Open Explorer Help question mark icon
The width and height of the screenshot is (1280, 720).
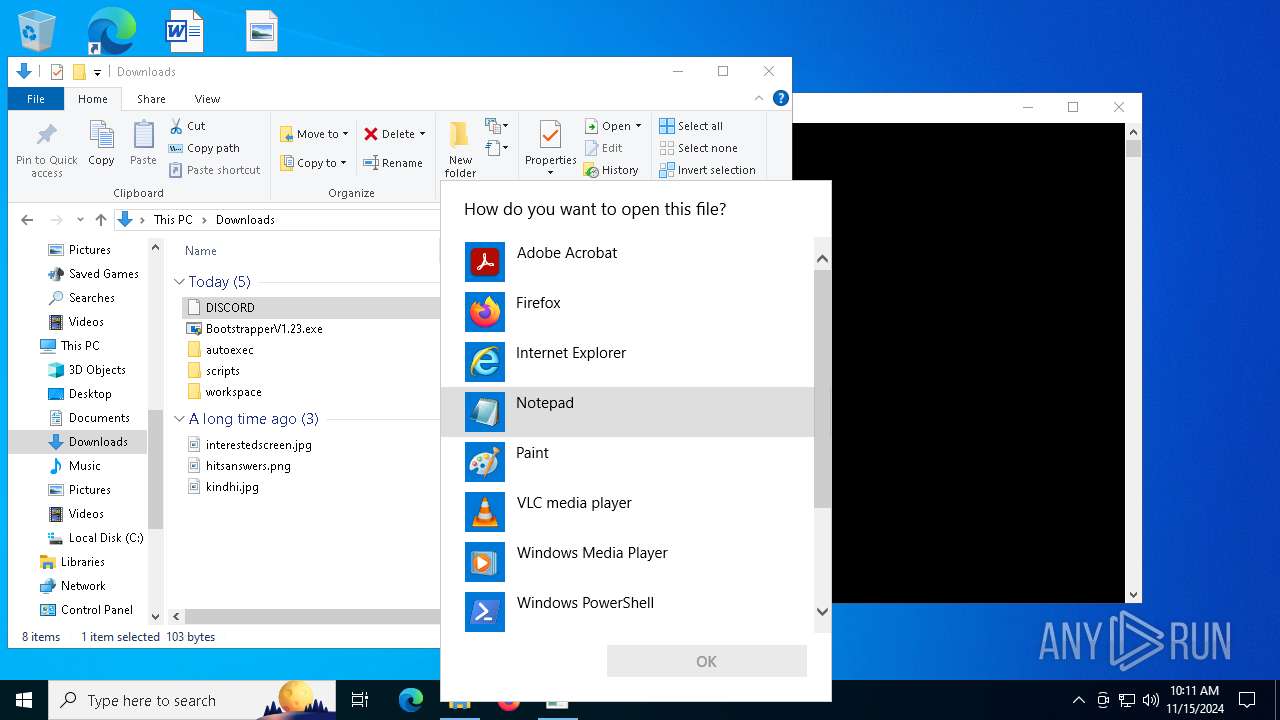pyautogui.click(x=781, y=98)
